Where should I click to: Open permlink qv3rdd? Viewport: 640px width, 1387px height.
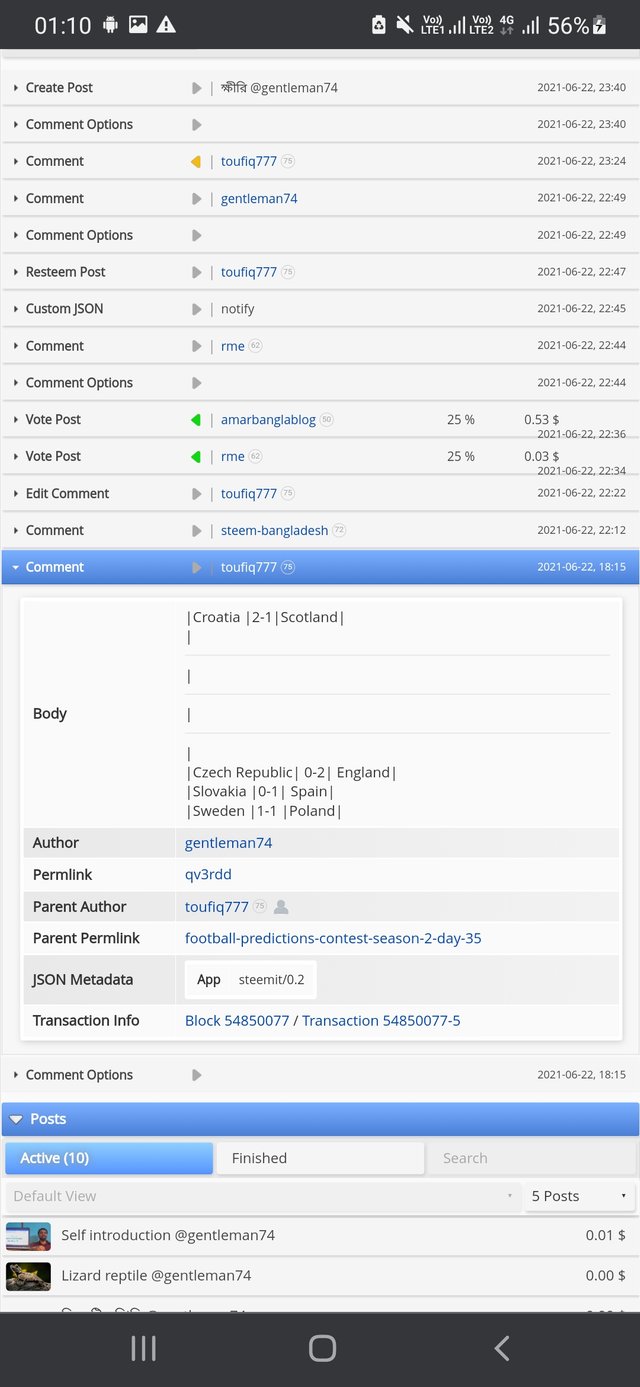tap(208, 875)
